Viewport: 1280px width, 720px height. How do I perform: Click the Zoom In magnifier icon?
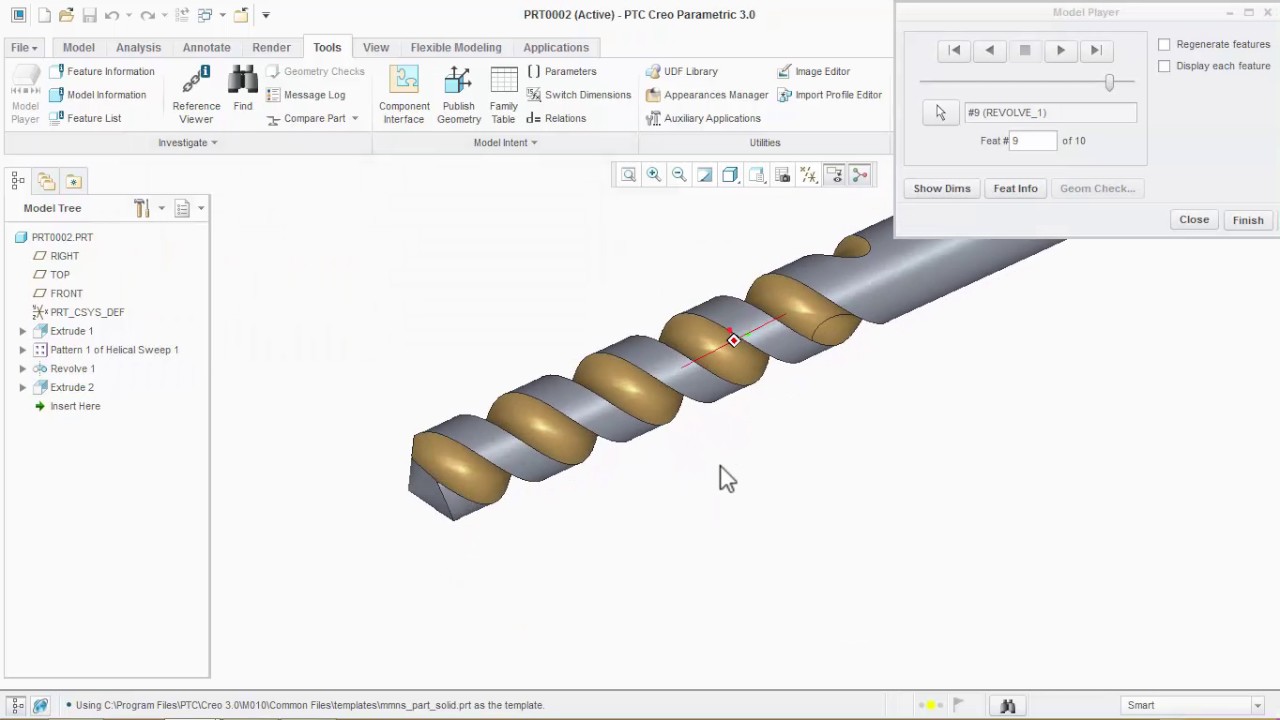[654, 175]
